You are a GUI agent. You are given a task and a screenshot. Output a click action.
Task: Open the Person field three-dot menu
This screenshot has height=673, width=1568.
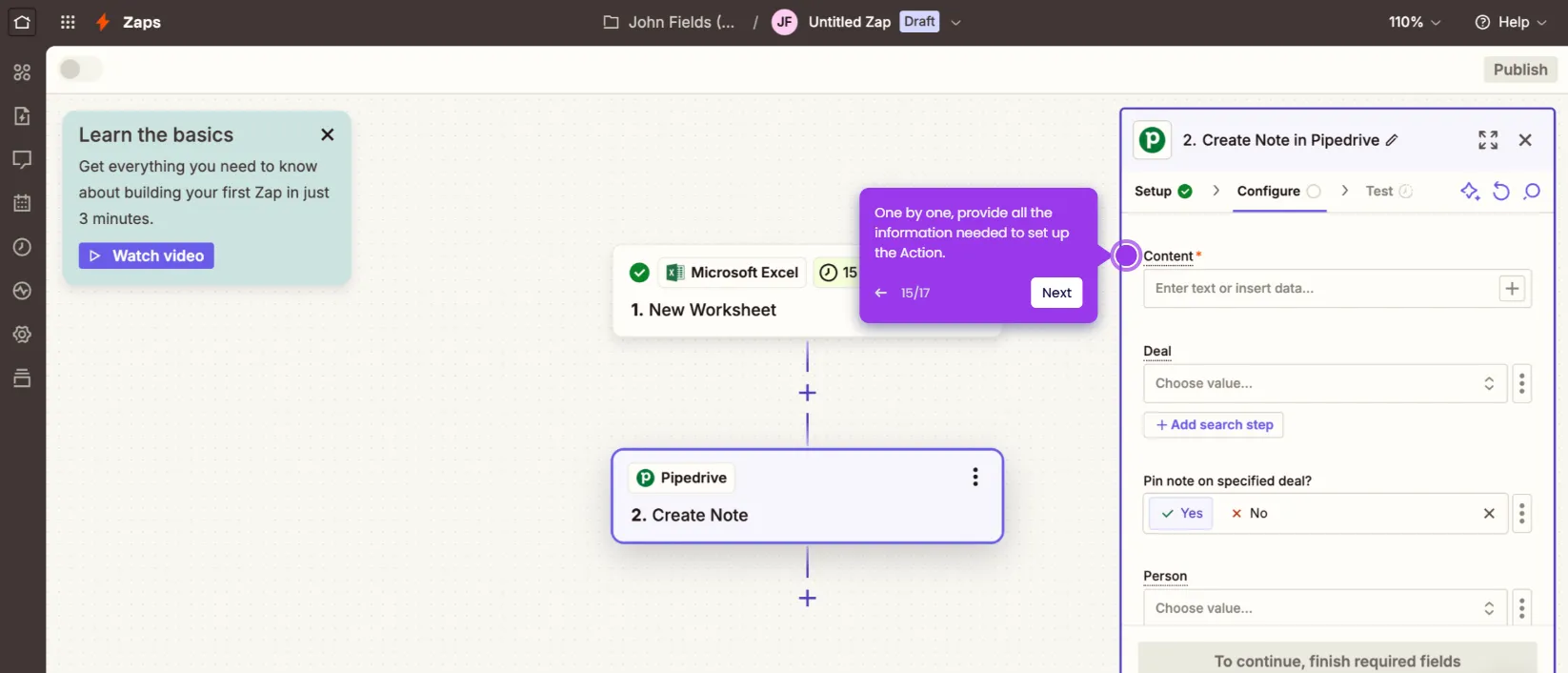coord(1521,607)
